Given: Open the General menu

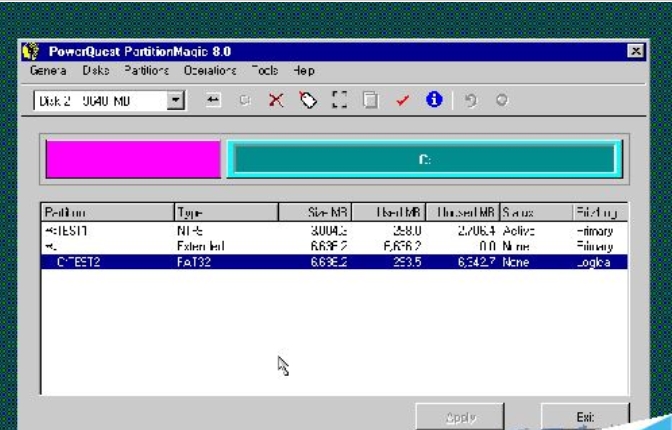Looking at the screenshot, I should 48,71.
